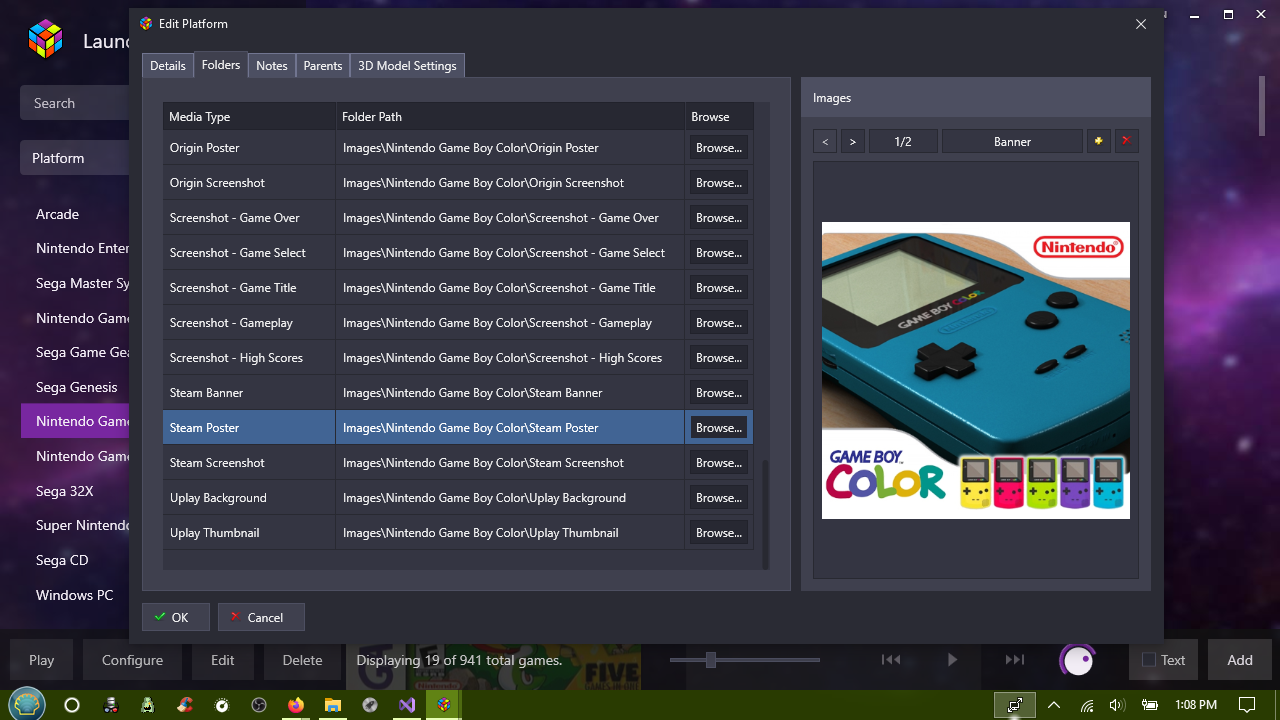This screenshot has width=1280, height=720.
Task: Click the Game Boy Color banner image
Action: (976, 370)
